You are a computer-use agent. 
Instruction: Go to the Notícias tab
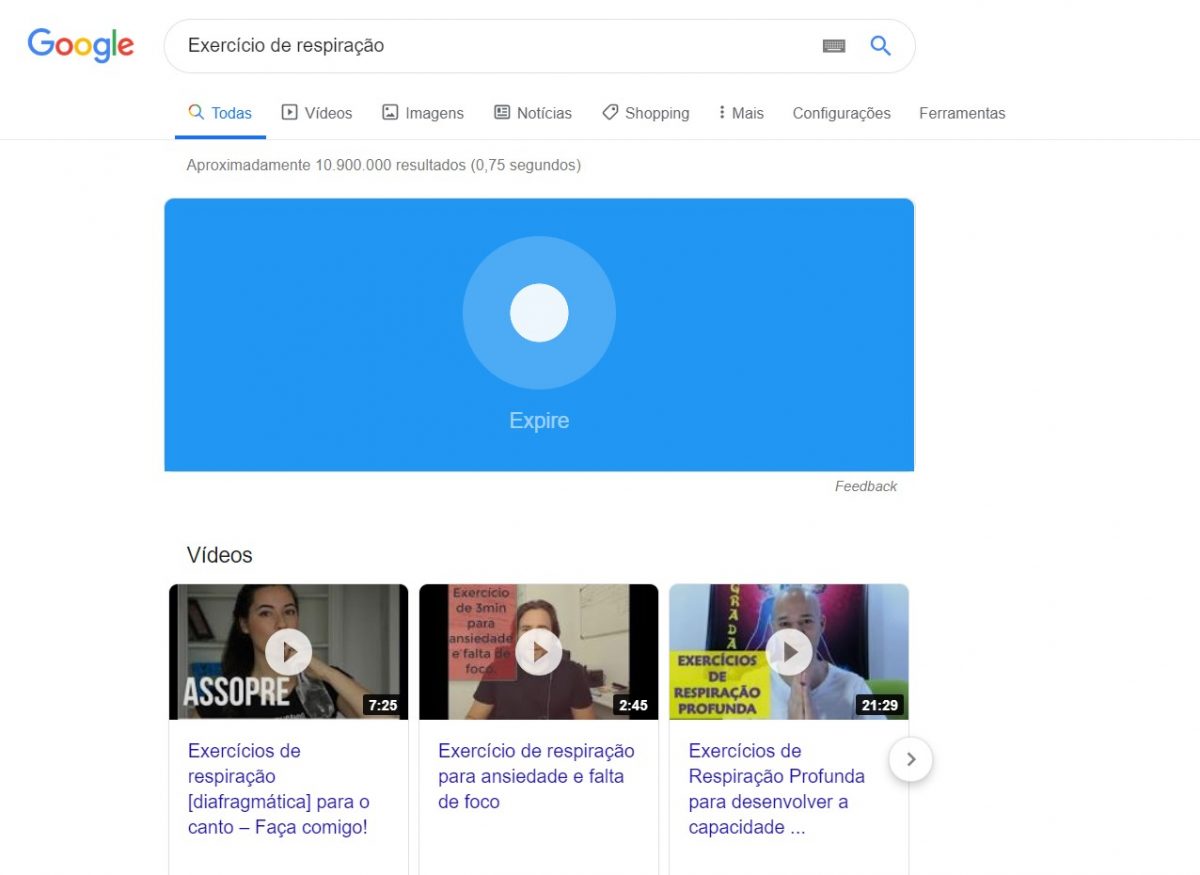533,113
